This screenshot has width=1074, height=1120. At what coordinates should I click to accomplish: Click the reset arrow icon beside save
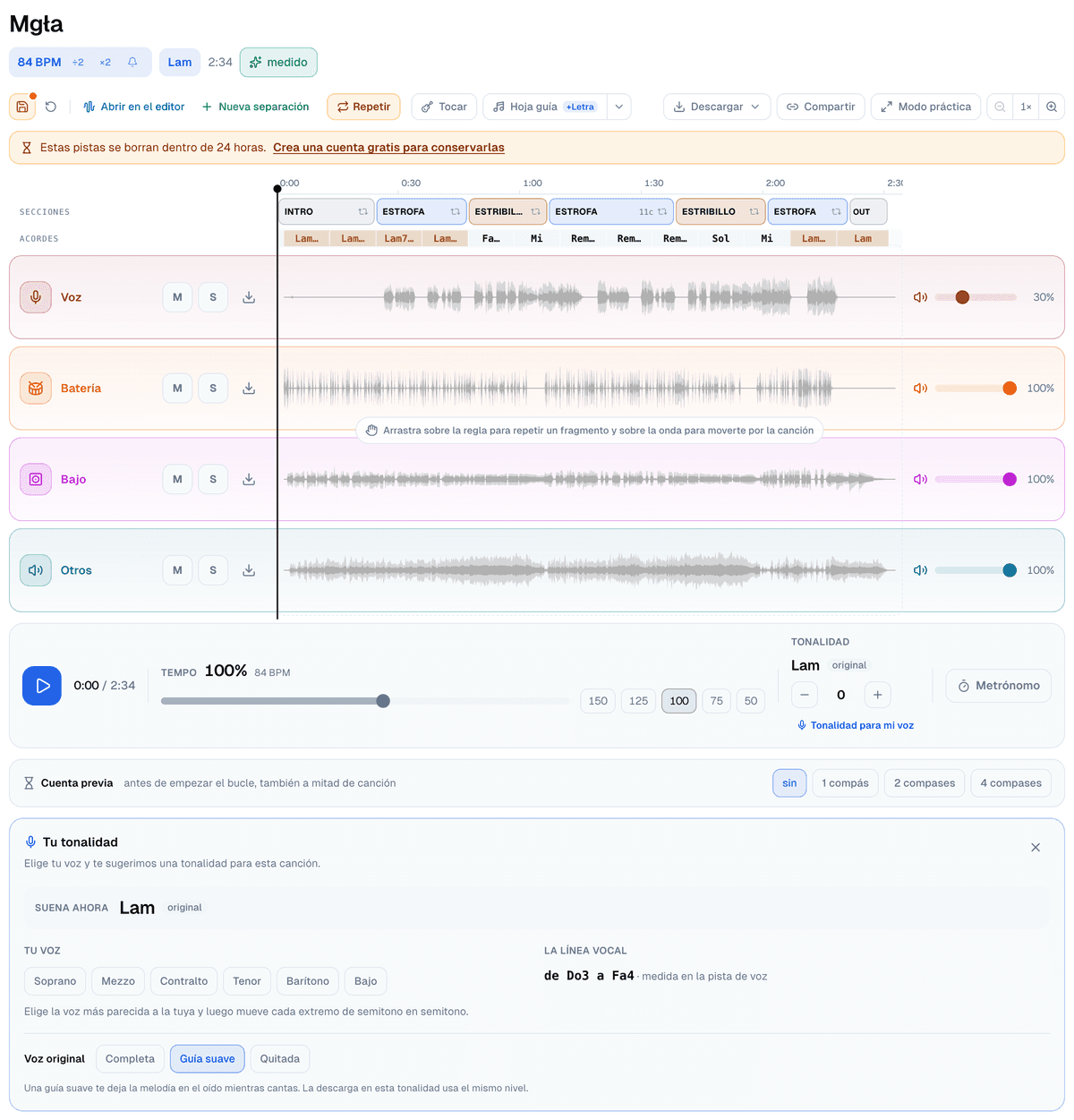click(x=51, y=107)
